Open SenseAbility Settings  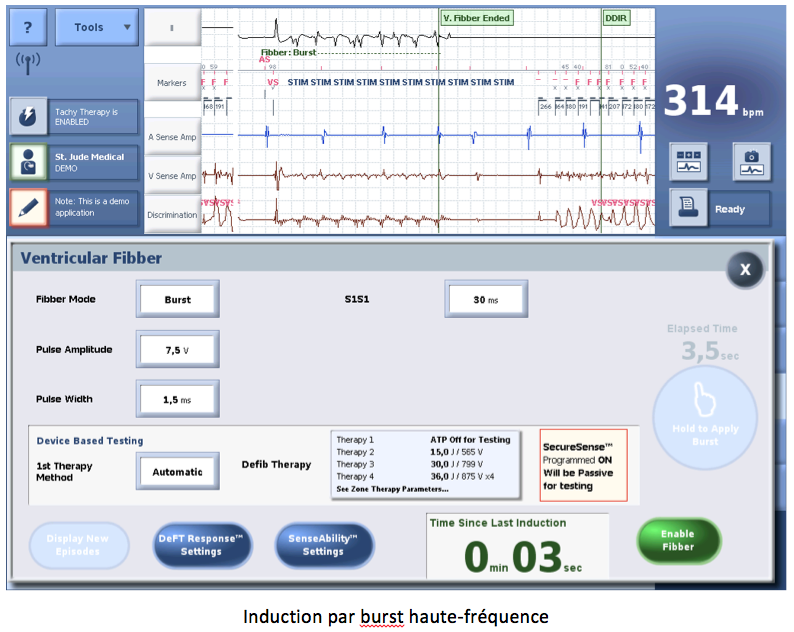[x=323, y=545]
